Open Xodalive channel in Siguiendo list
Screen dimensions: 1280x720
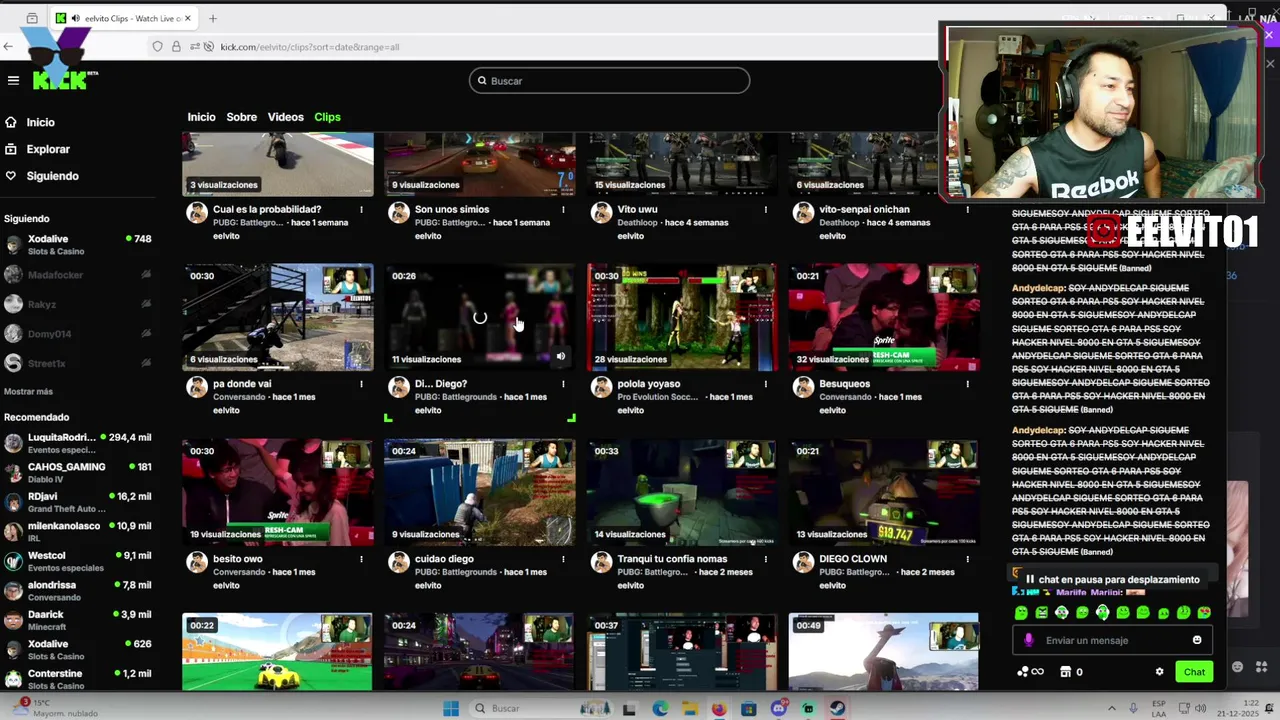(77, 245)
